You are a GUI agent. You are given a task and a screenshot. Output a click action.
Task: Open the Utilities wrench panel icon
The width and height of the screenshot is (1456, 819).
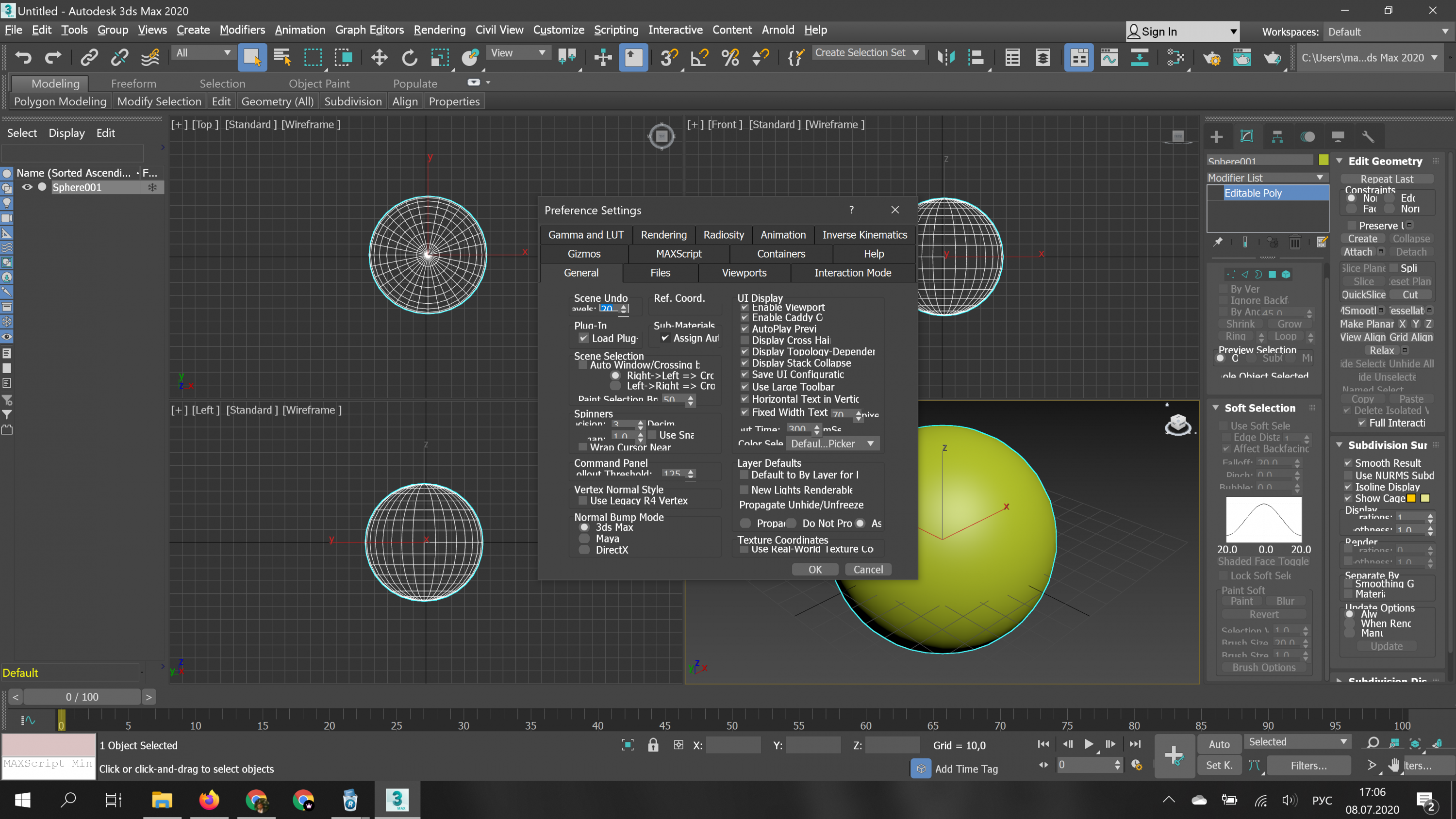(1368, 137)
